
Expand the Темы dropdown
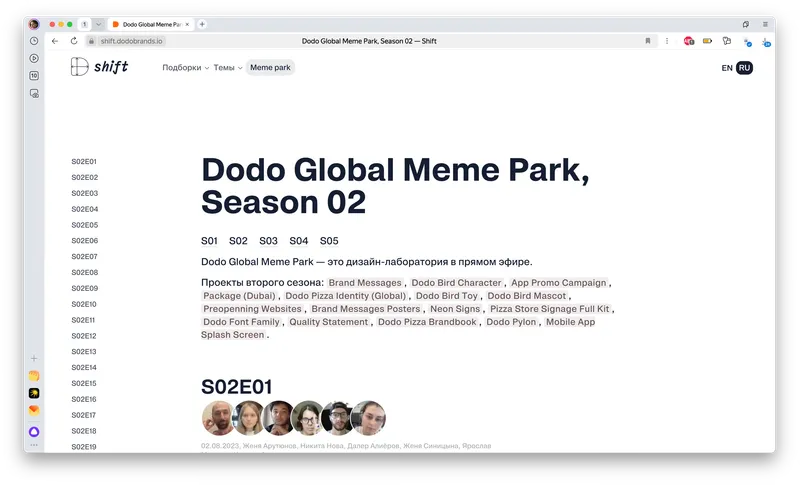click(x=228, y=67)
